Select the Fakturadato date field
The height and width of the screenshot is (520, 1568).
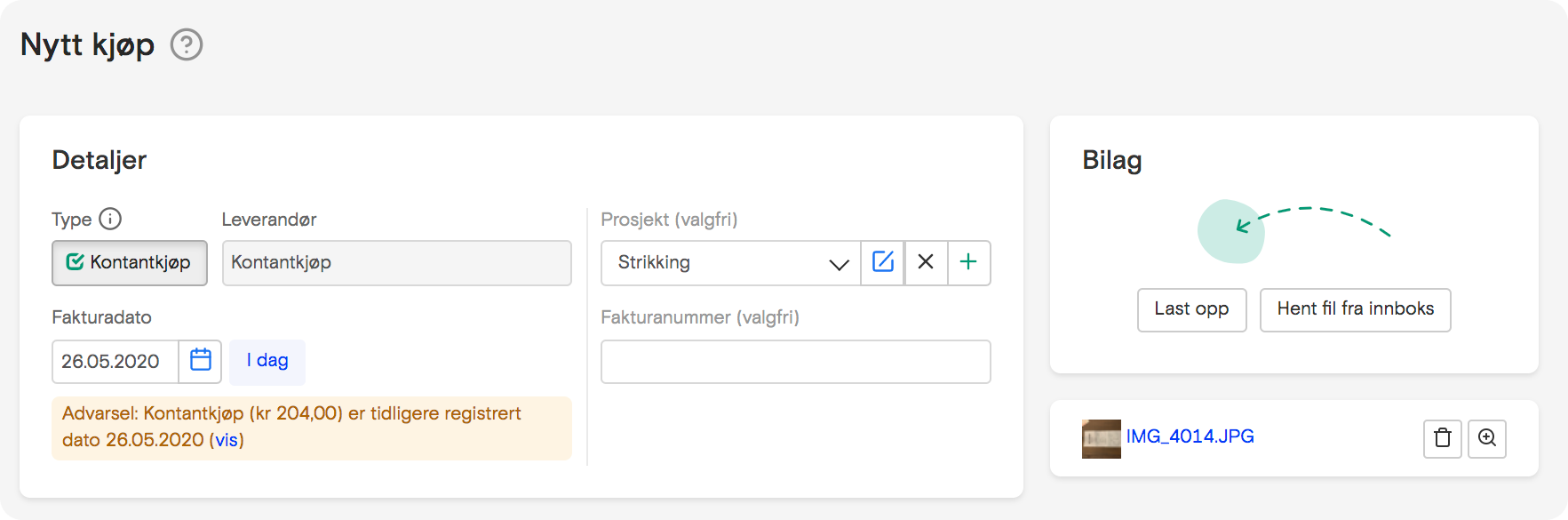click(115, 362)
